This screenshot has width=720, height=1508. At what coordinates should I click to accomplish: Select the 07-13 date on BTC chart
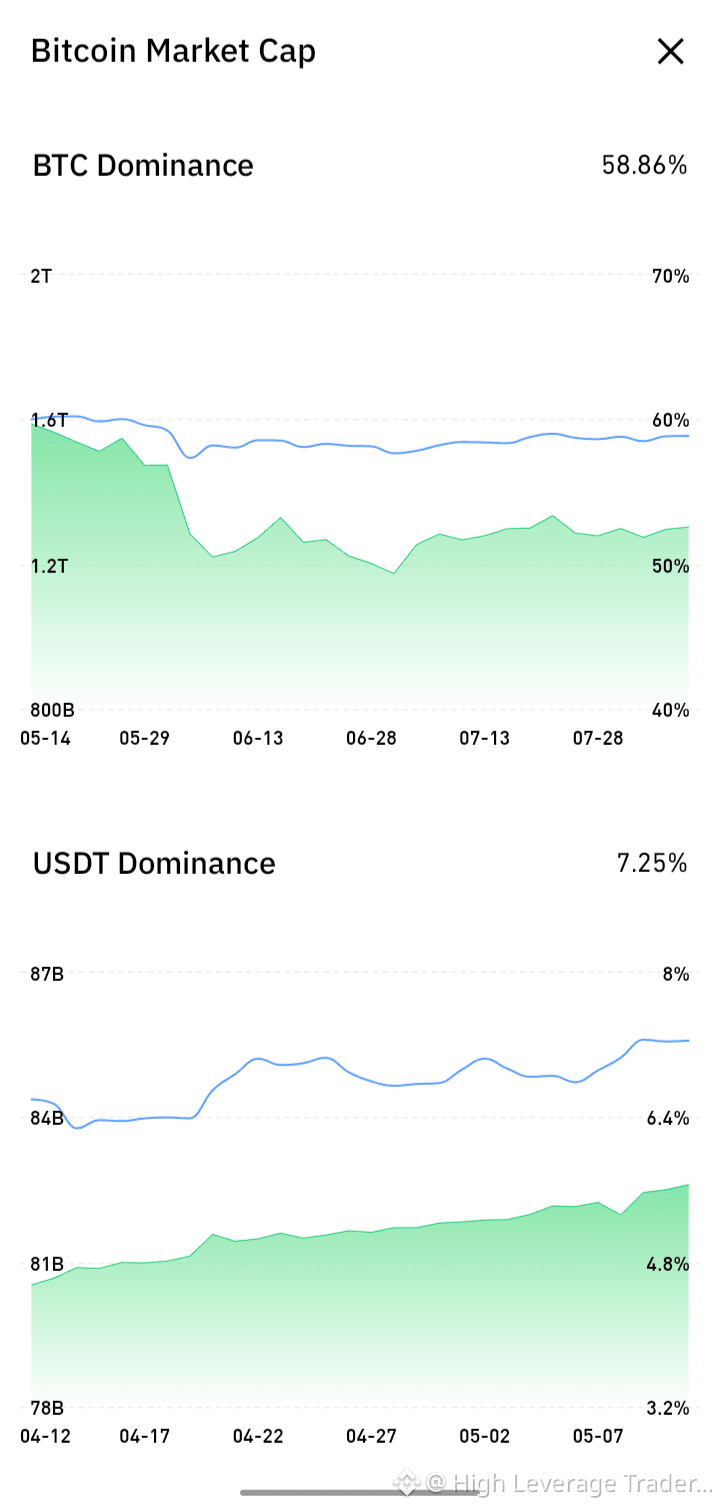pyautogui.click(x=485, y=738)
